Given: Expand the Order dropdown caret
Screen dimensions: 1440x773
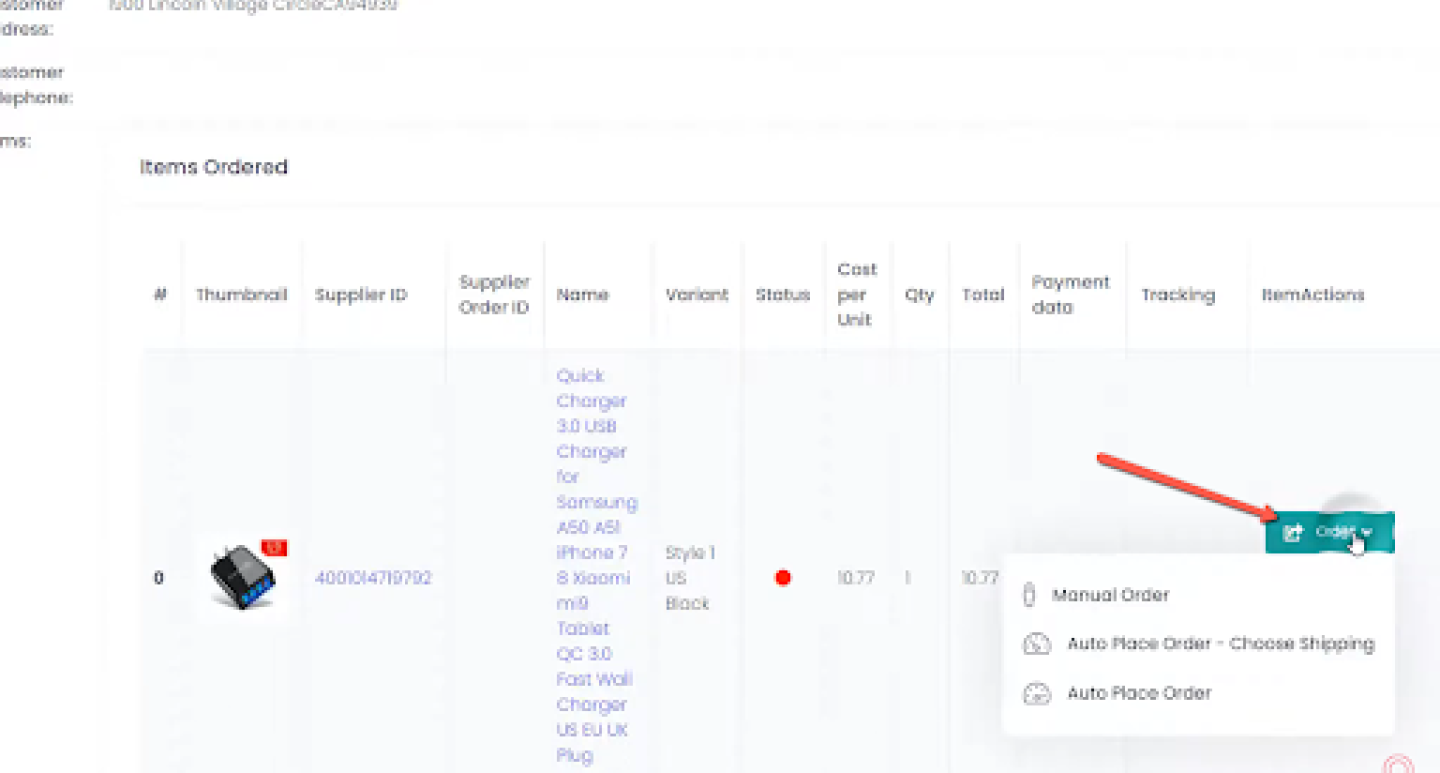Looking at the screenshot, I should tap(1367, 533).
